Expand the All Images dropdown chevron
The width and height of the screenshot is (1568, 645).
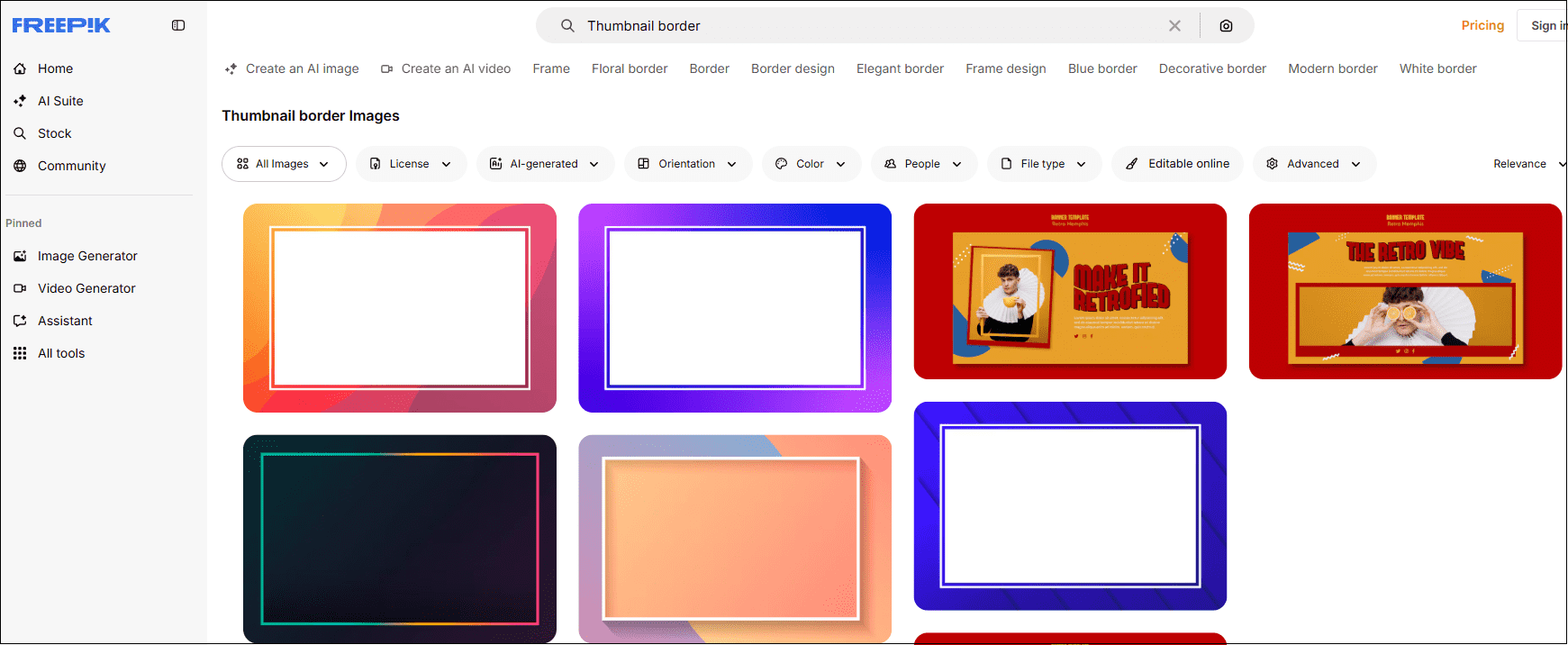(324, 164)
